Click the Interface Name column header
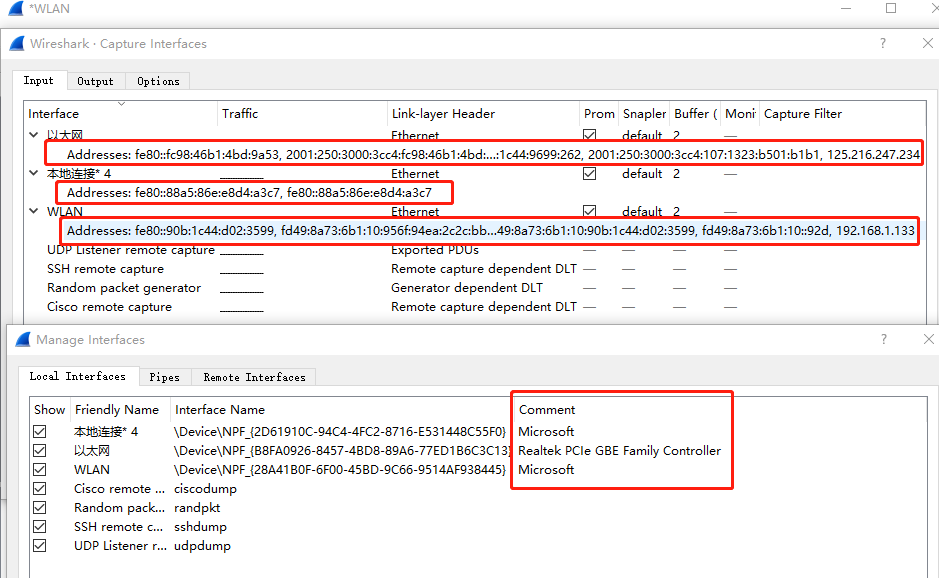The width and height of the screenshot is (939, 578). click(341, 410)
